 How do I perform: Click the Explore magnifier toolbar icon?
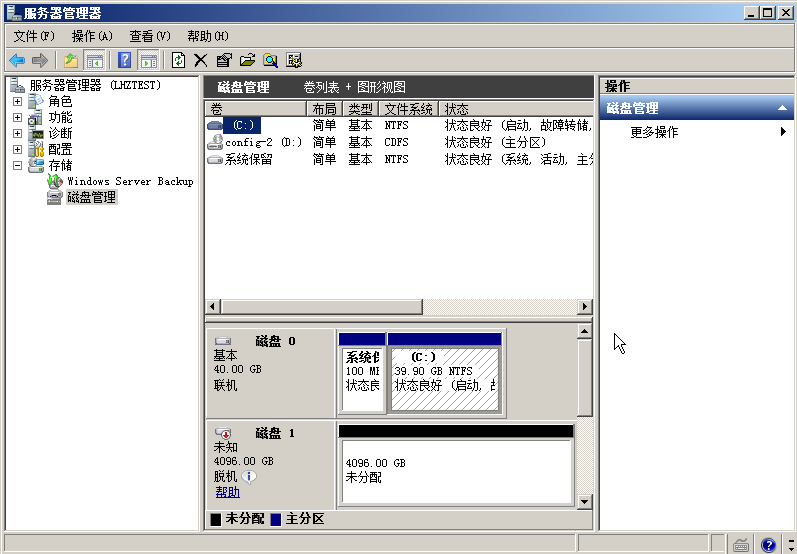(x=270, y=60)
